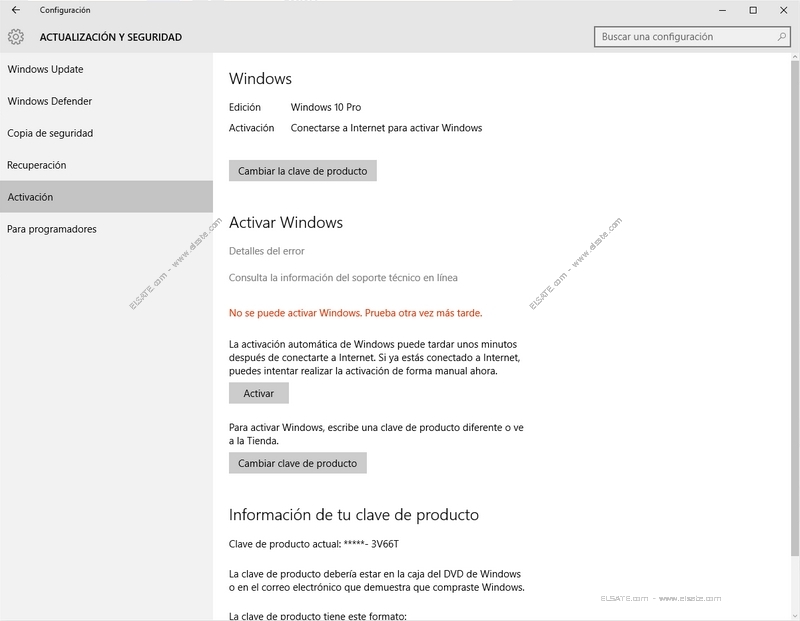800x621 pixels.
Task: Go back with the arrow icon
Action: pos(16,10)
